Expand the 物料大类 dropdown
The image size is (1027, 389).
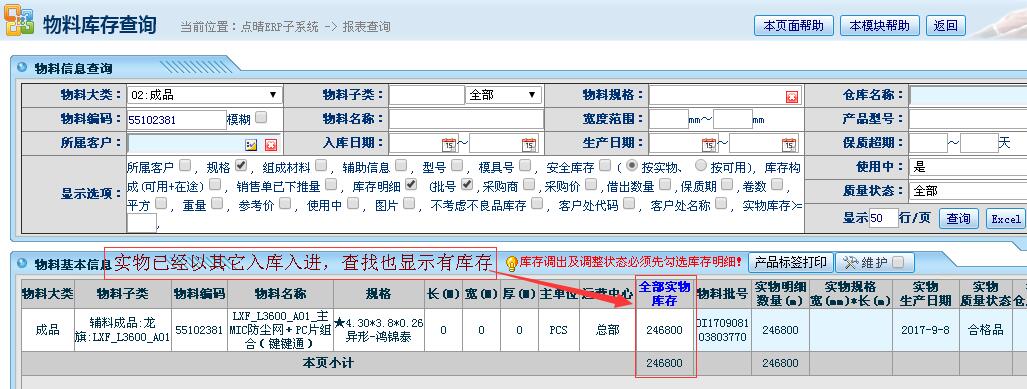[x=205, y=95]
